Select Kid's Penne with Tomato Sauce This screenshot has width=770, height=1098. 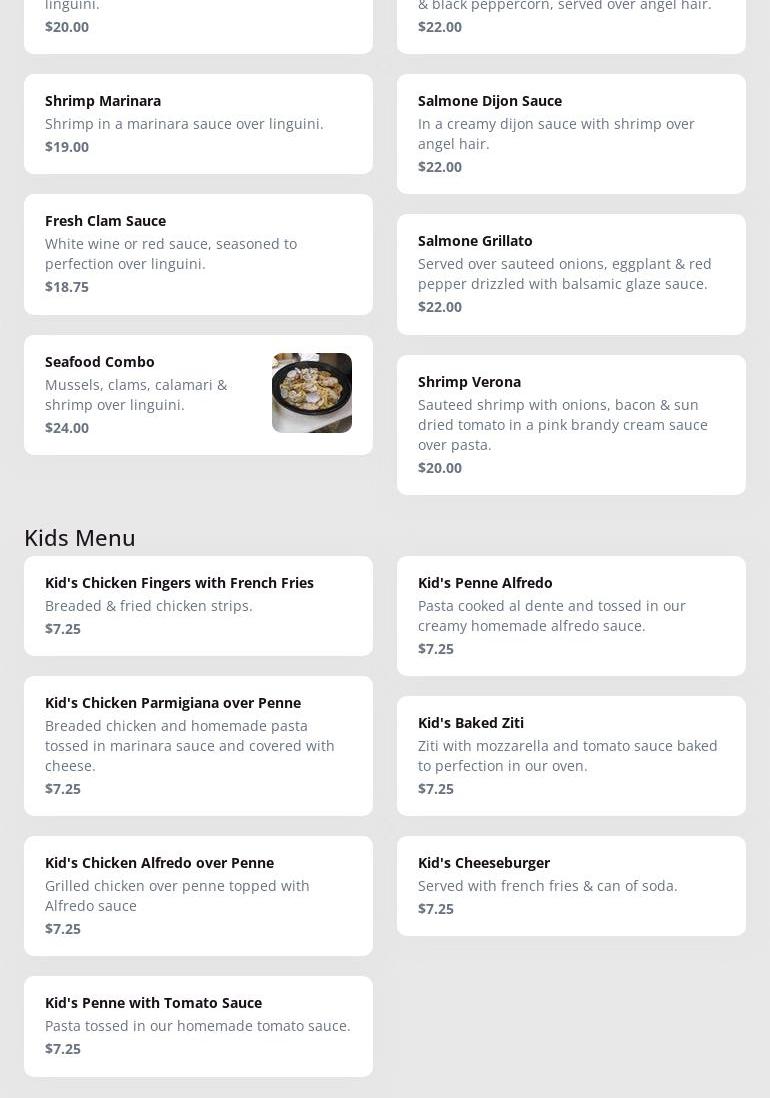(198, 1025)
